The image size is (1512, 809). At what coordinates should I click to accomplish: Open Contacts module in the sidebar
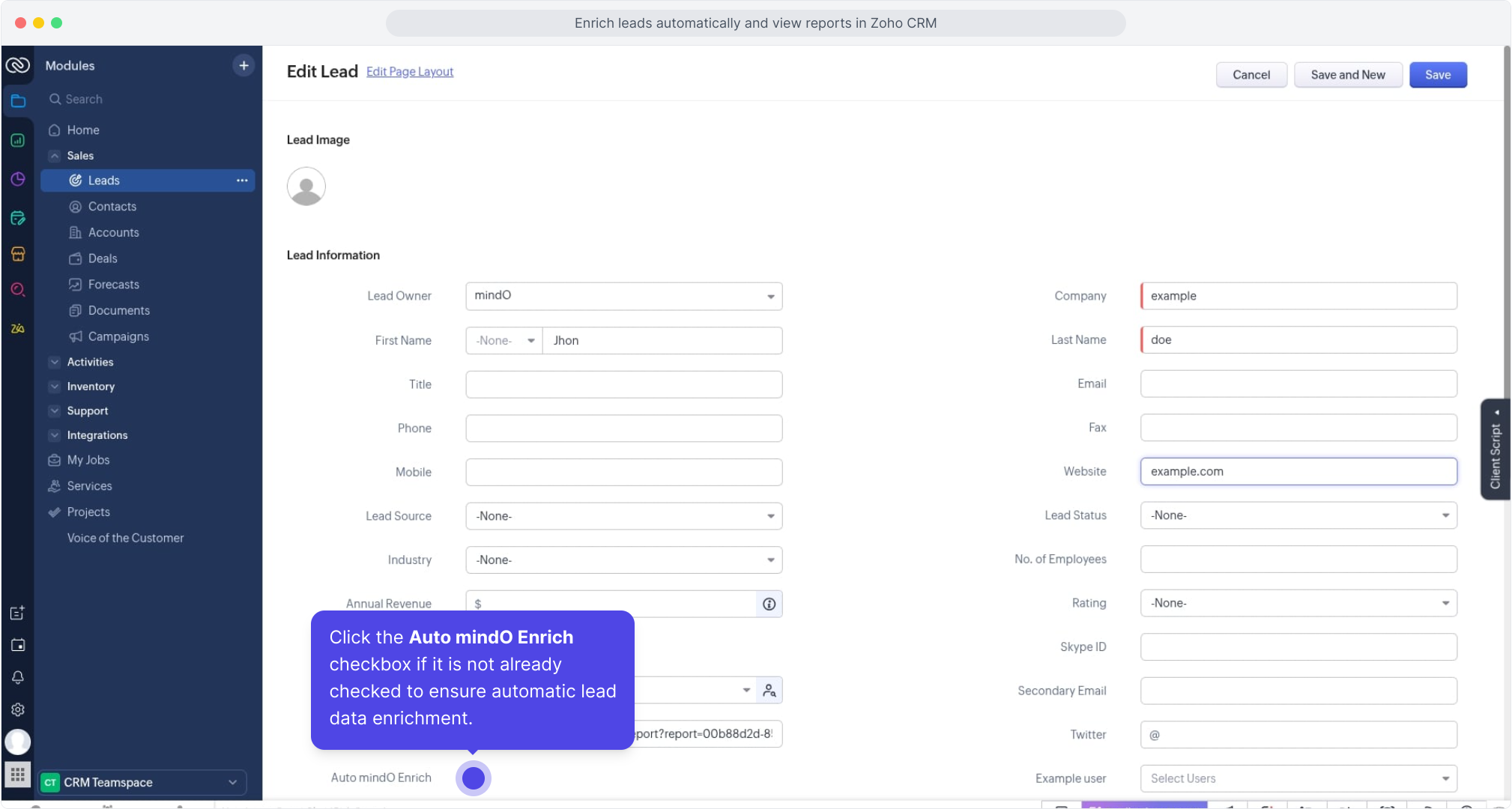(x=112, y=207)
